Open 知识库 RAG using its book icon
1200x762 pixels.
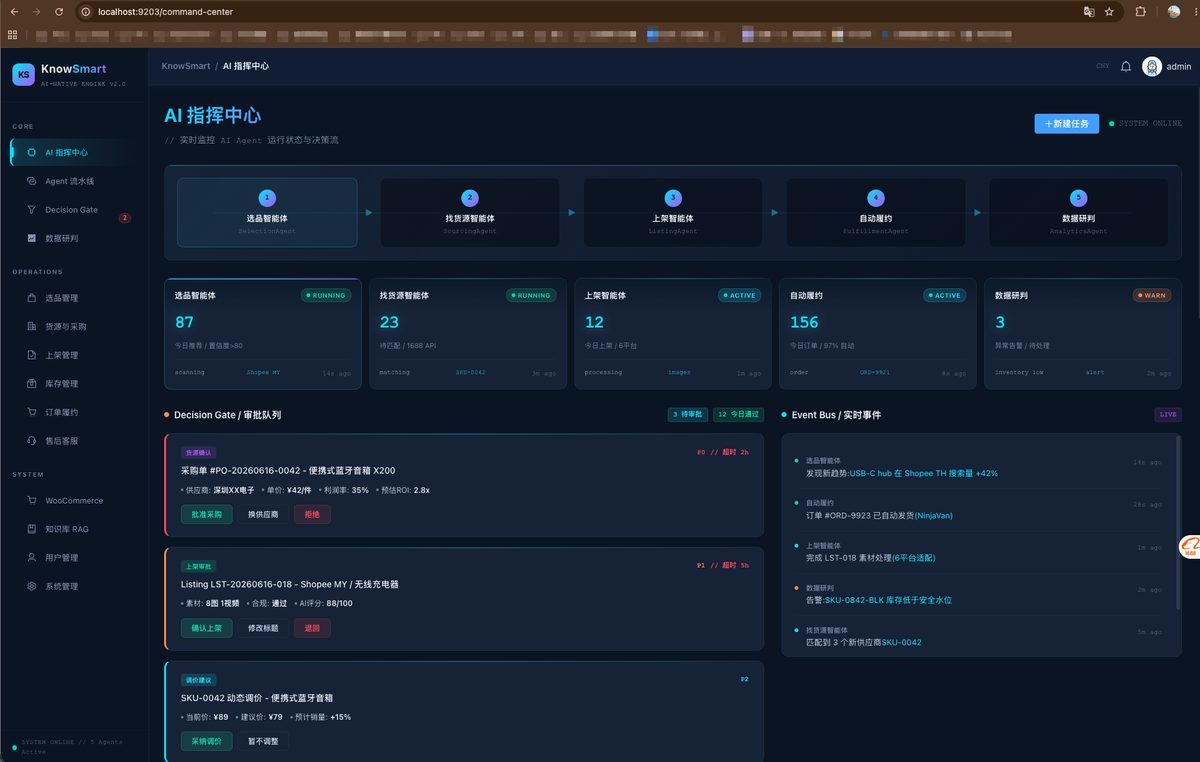[x=32, y=529]
